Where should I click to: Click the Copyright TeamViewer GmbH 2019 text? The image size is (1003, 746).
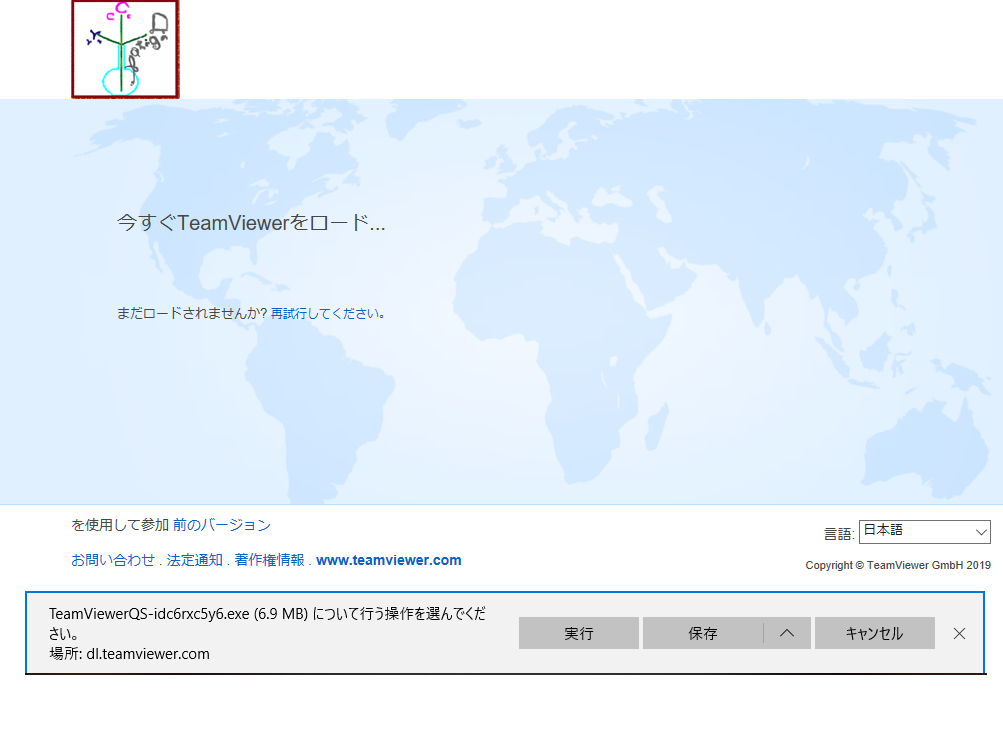point(898,565)
